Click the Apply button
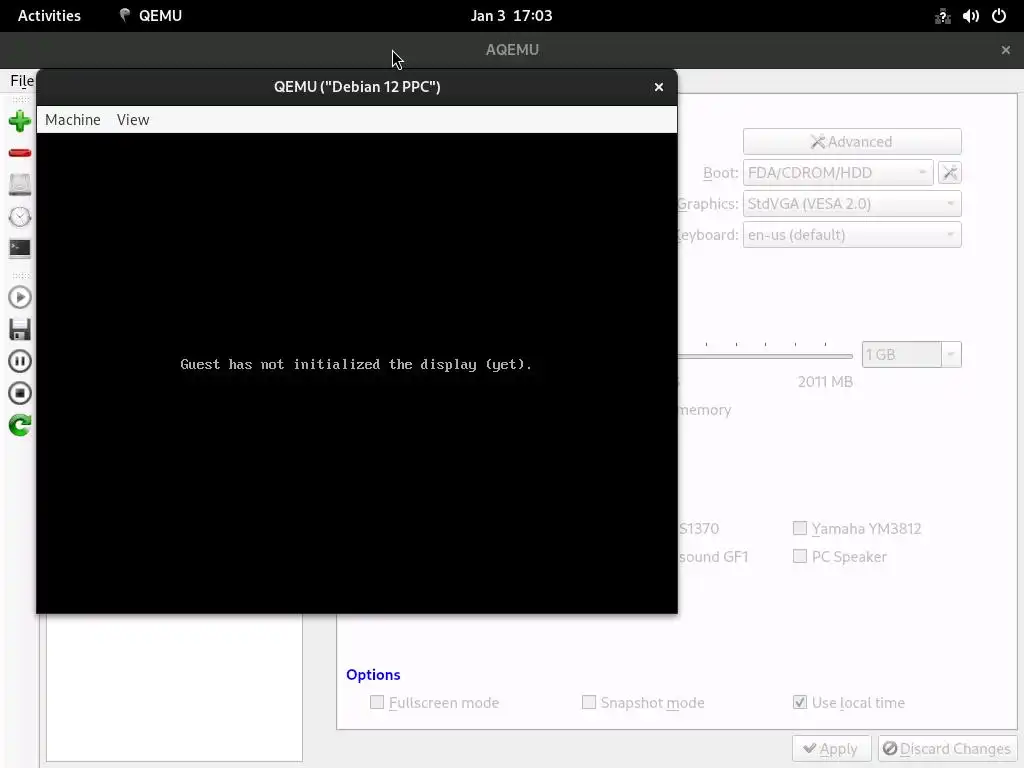This screenshot has width=1024, height=768. pyautogui.click(x=831, y=748)
